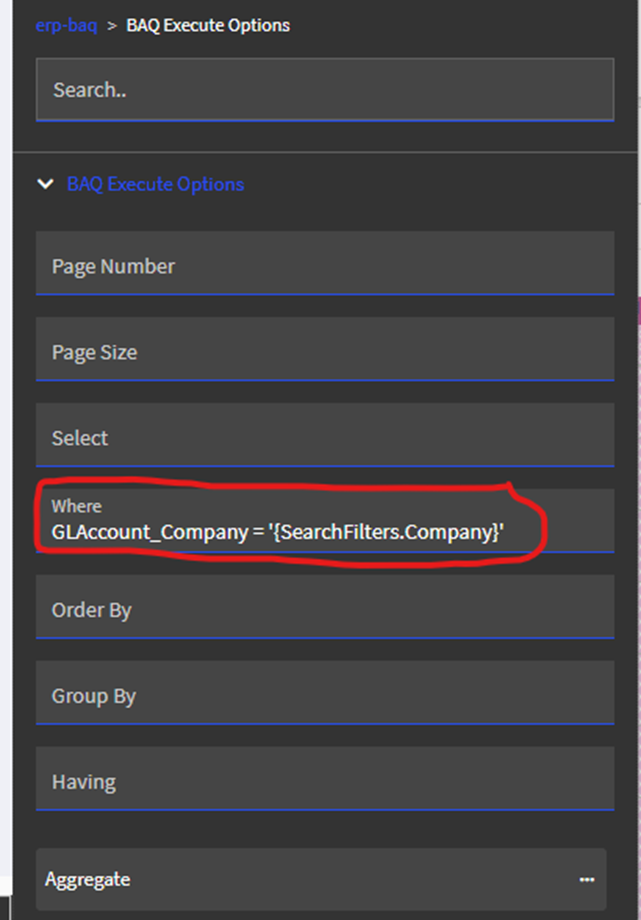Click the Aggregate label text
The height and width of the screenshot is (920, 641).
tap(87, 880)
